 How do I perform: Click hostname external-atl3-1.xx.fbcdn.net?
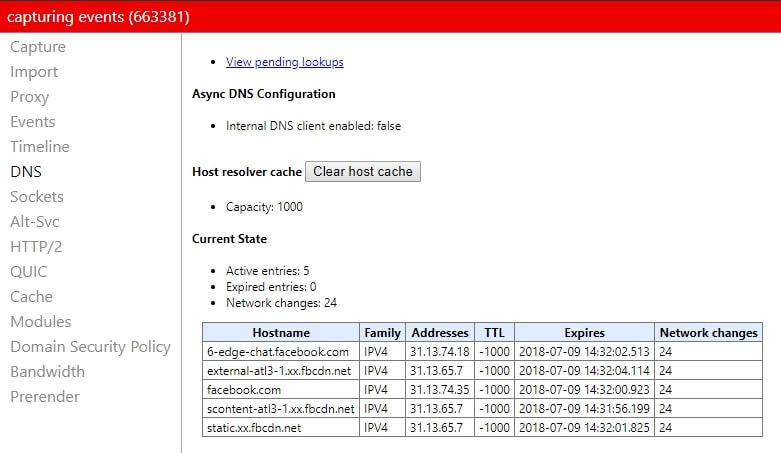point(279,371)
